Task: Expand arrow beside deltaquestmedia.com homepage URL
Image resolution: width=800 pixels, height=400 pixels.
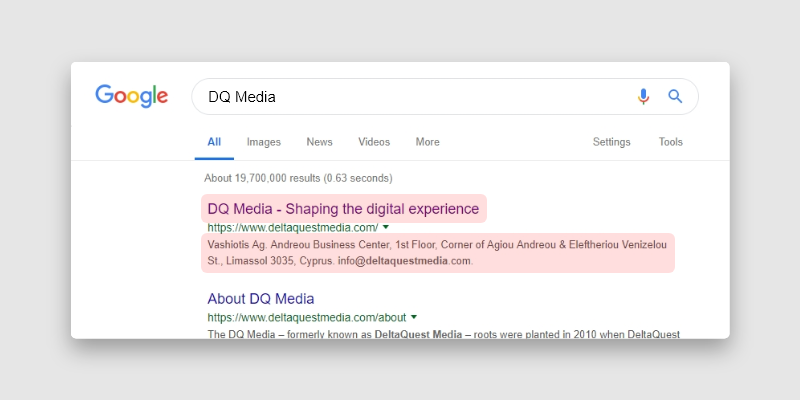Action: 386,227
